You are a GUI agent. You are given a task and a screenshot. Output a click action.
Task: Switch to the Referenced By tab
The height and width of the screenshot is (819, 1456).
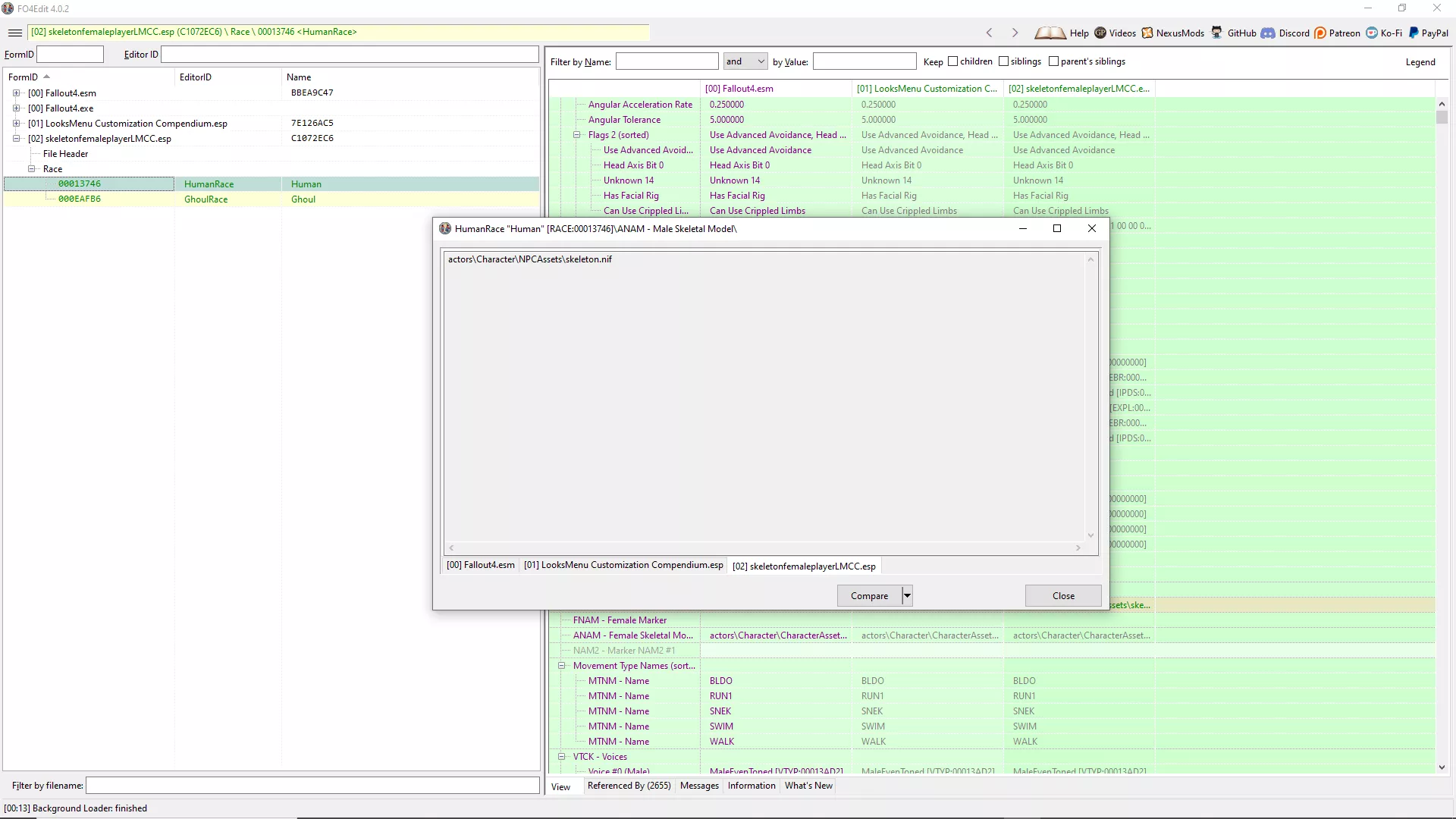tap(629, 786)
